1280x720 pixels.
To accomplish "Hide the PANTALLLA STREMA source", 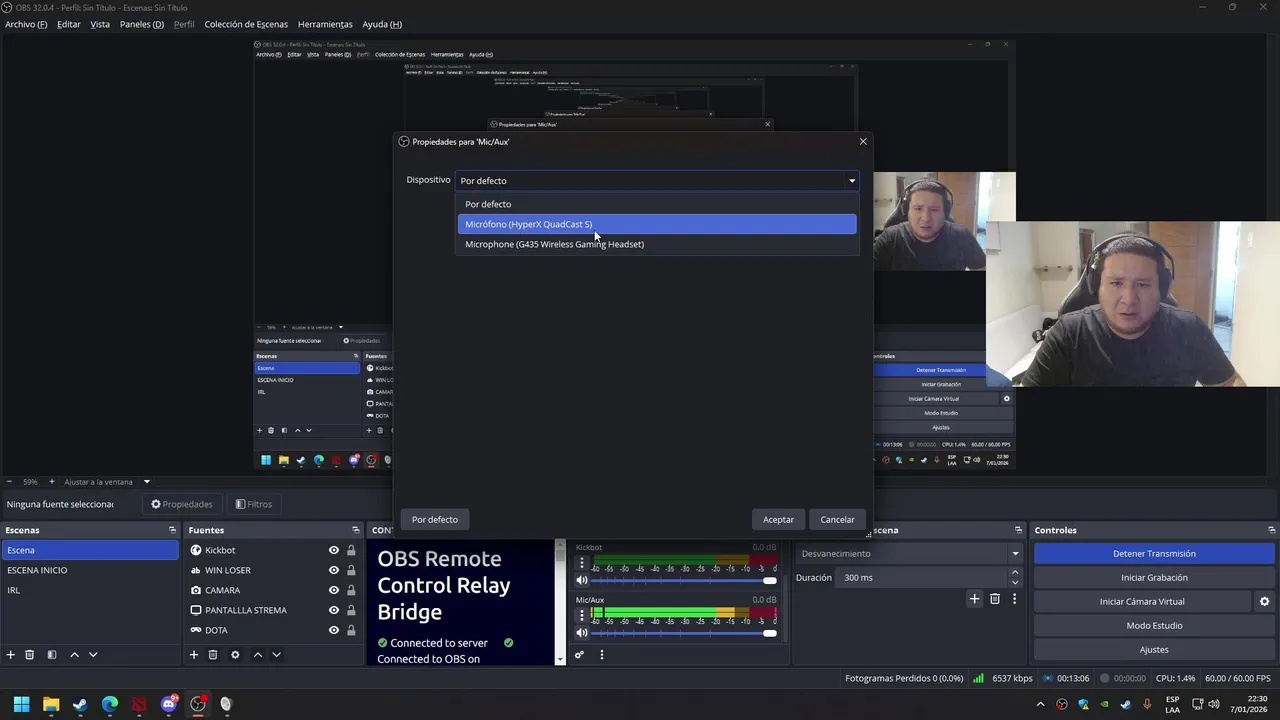I will (x=334, y=610).
